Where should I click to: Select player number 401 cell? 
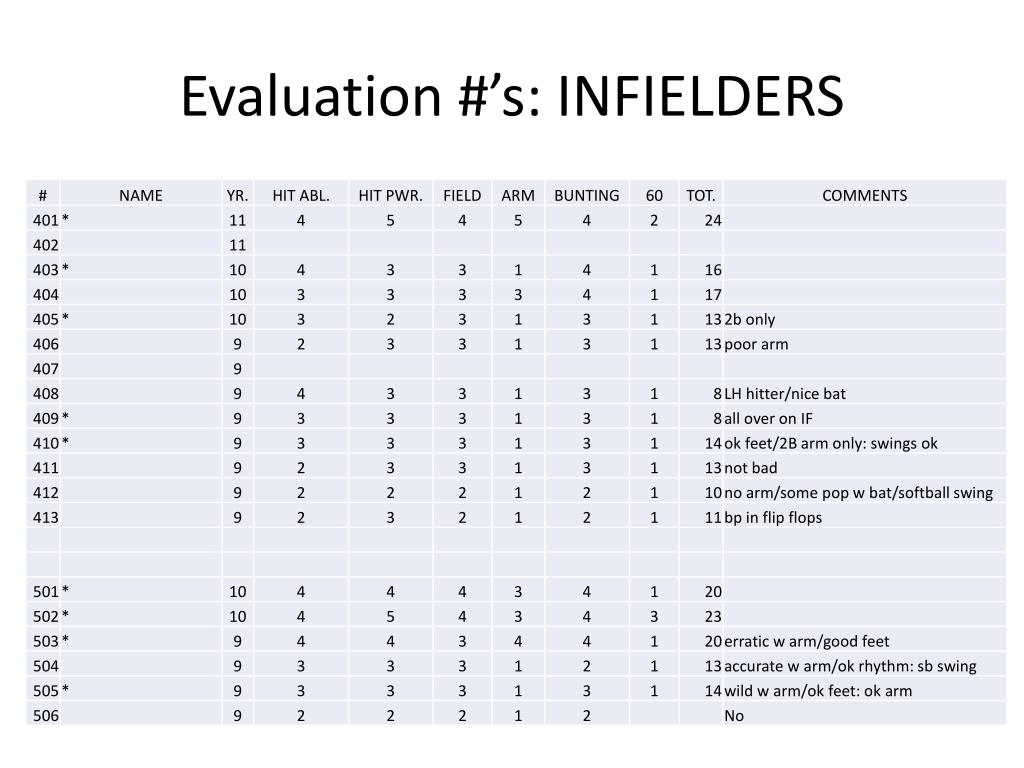click(44, 220)
